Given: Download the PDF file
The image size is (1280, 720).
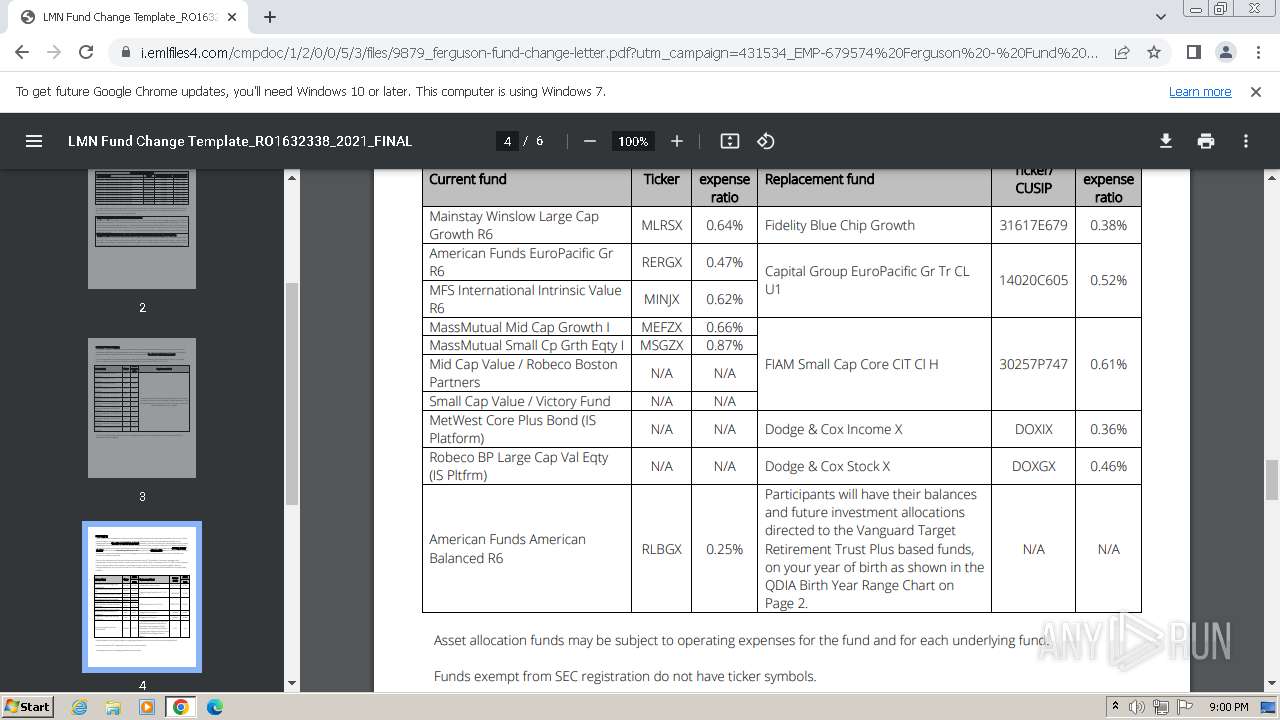Looking at the screenshot, I should pyautogui.click(x=1166, y=141).
